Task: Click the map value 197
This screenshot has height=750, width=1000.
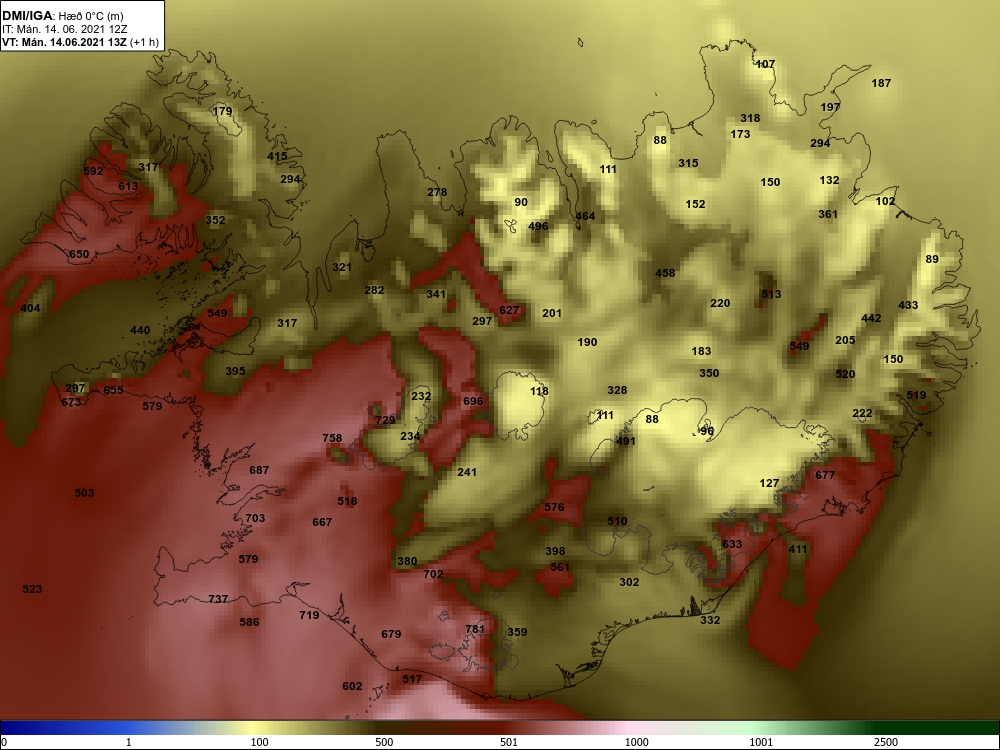Action: 830,107
